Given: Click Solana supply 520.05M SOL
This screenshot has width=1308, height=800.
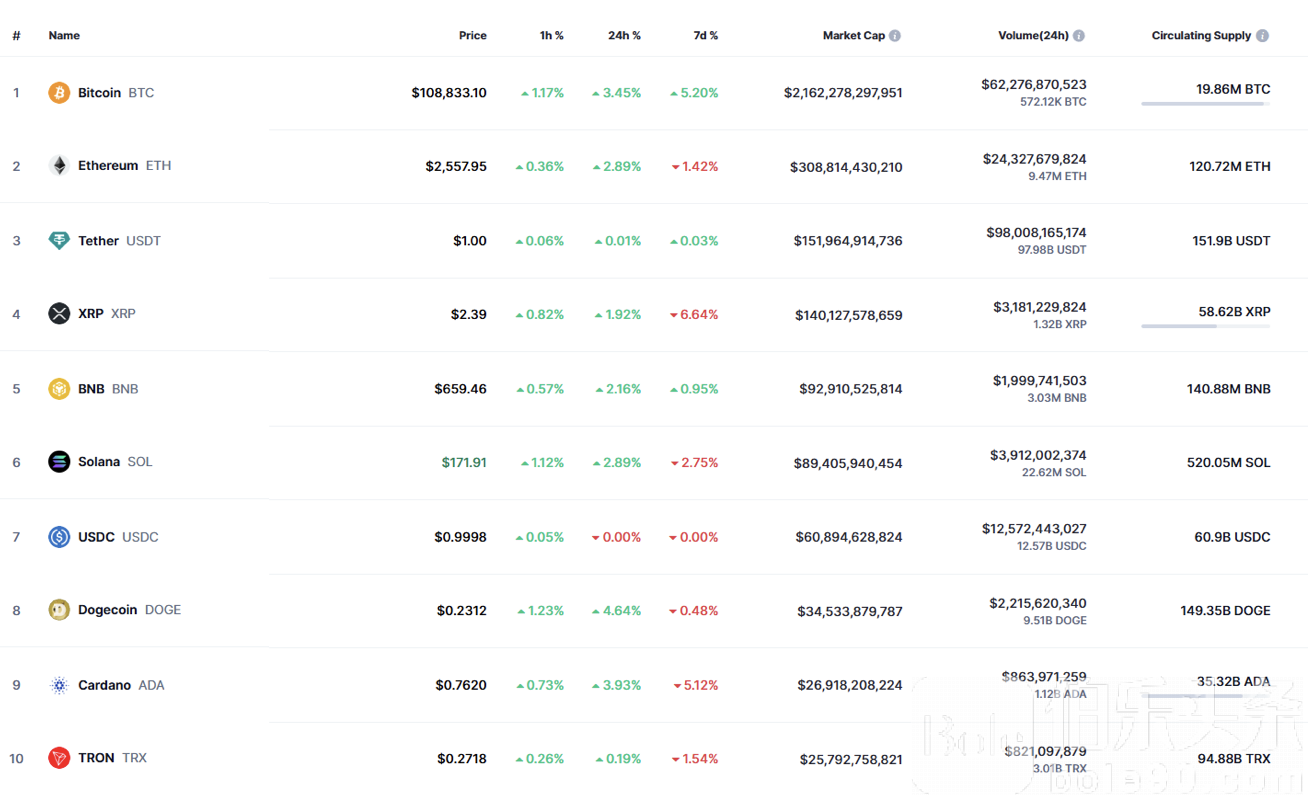Looking at the screenshot, I should click(1228, 463).
